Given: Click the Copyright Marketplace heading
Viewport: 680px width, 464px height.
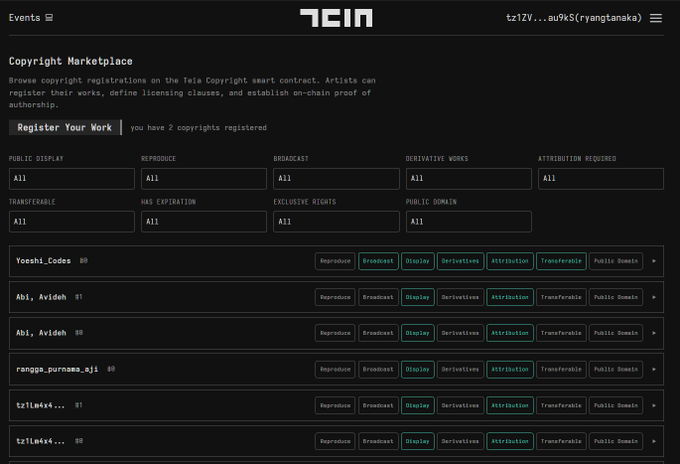Looking at the screenshot, I should [x=71, y=61].
